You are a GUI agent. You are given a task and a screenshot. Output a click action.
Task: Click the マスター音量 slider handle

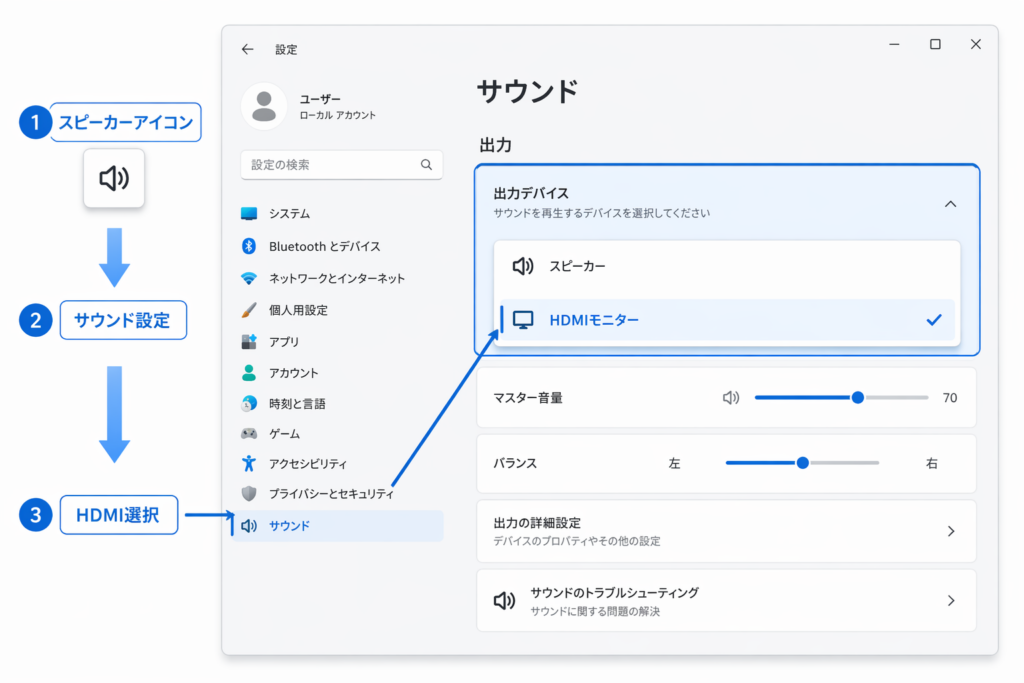(x=857, y=398)
